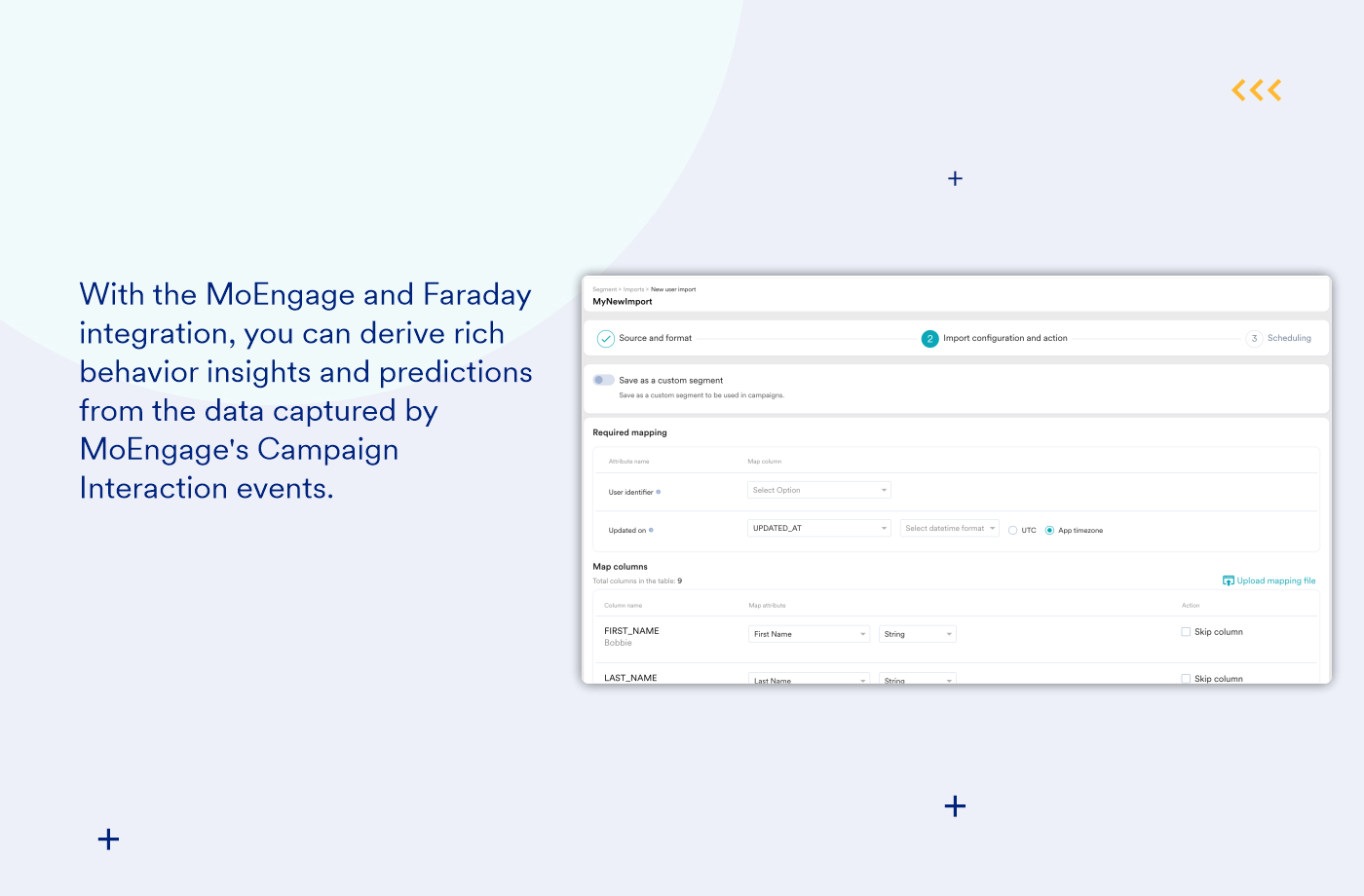Click the Updated on label
The width and height of the screenshot is (1364, 896).
point(626,531)
